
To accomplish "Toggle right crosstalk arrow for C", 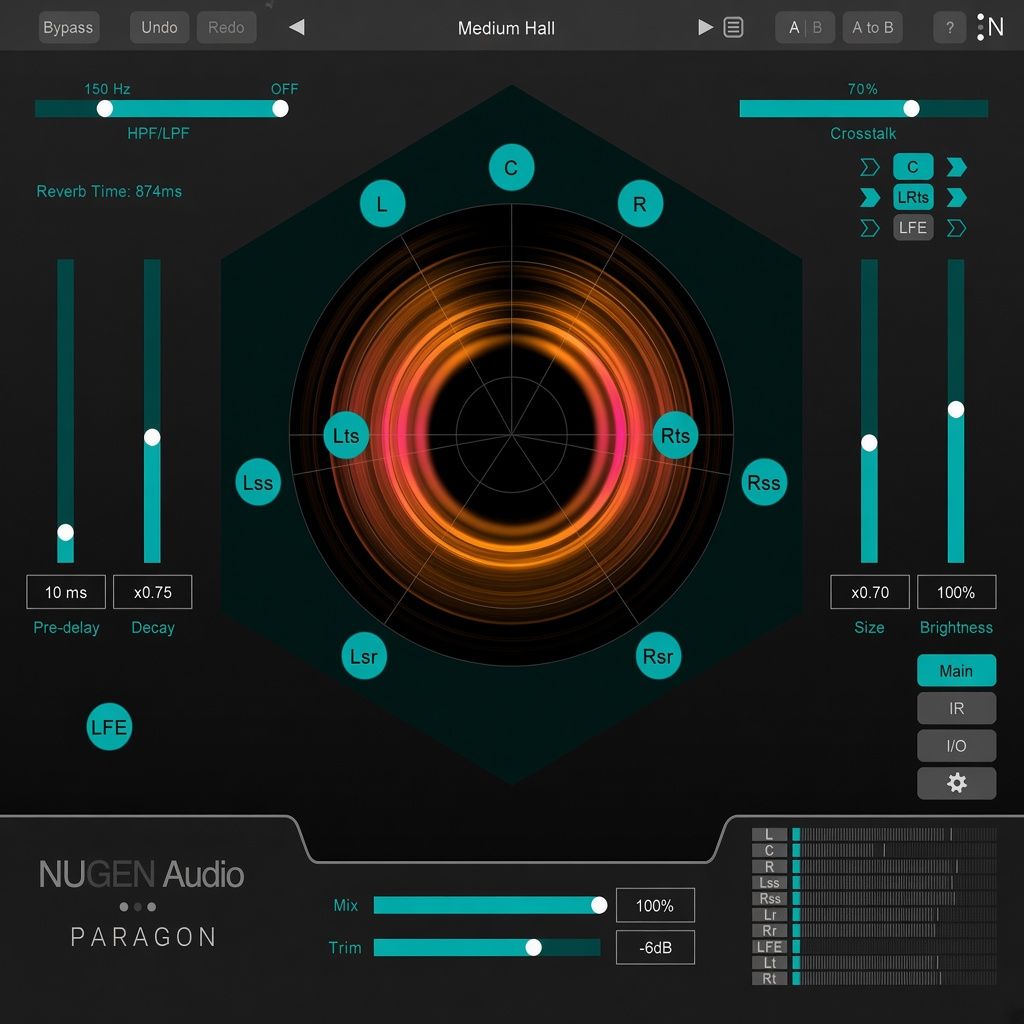I will [x=956, y=167].
